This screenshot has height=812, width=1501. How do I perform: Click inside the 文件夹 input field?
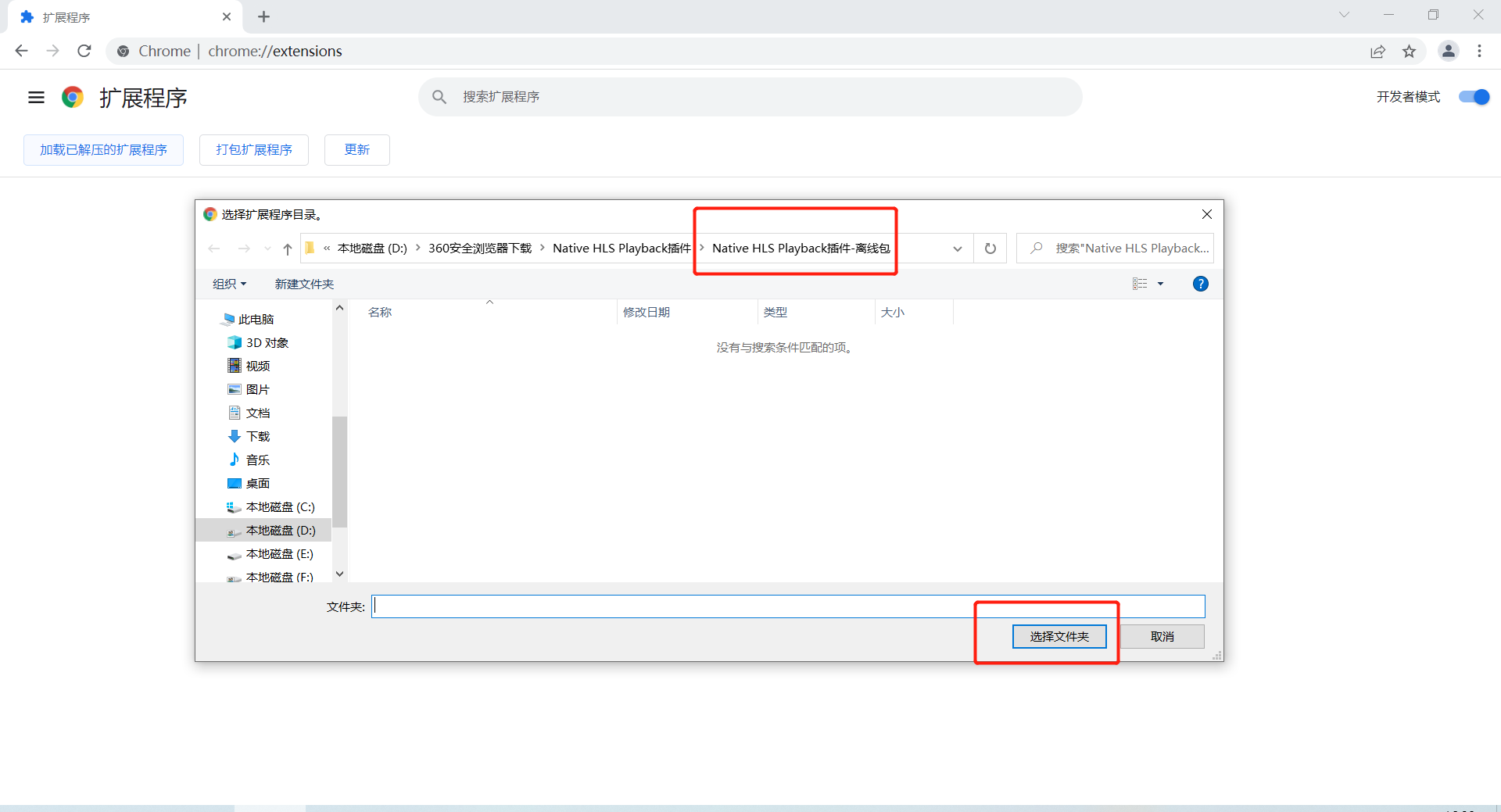click(704, 605)
